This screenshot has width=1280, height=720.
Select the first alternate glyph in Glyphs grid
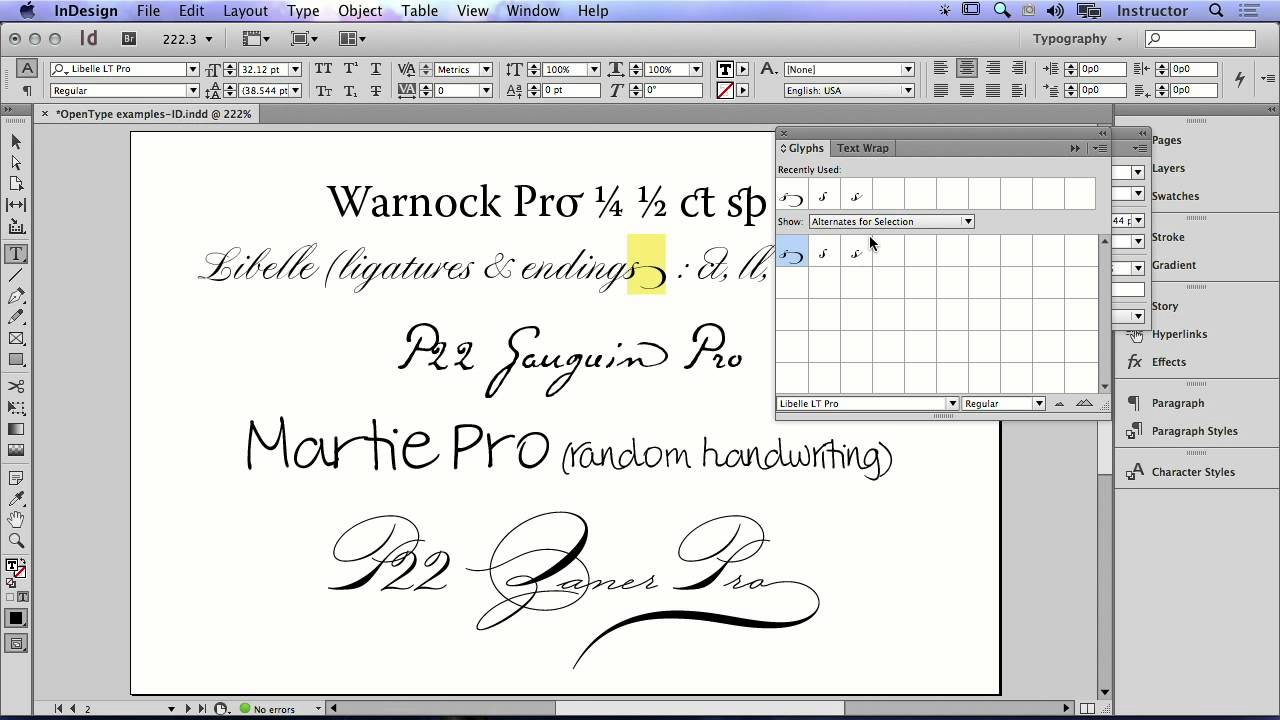pos(792,253)
